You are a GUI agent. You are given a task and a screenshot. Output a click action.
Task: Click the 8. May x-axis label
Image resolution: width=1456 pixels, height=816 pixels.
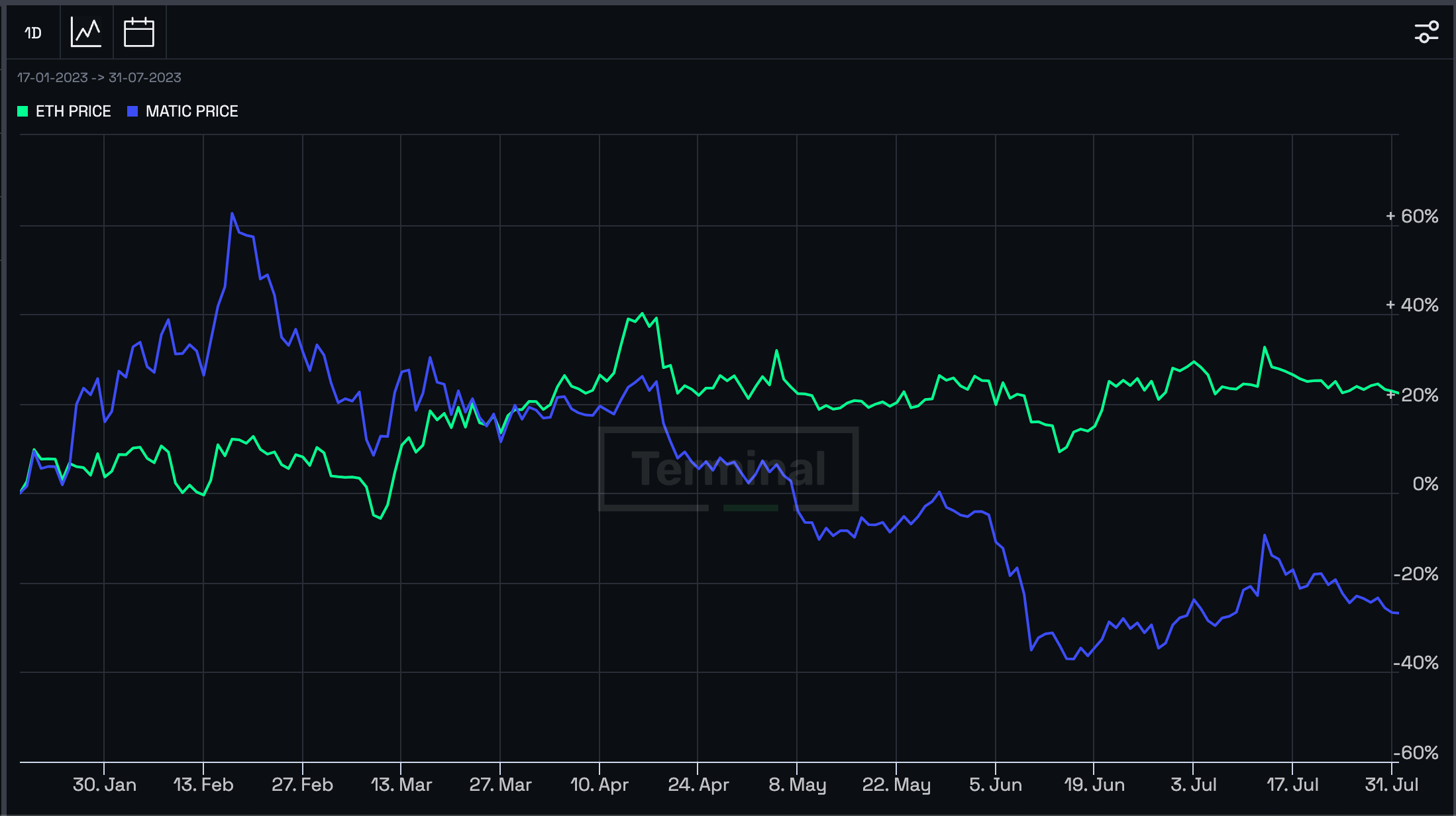point(798,785)
